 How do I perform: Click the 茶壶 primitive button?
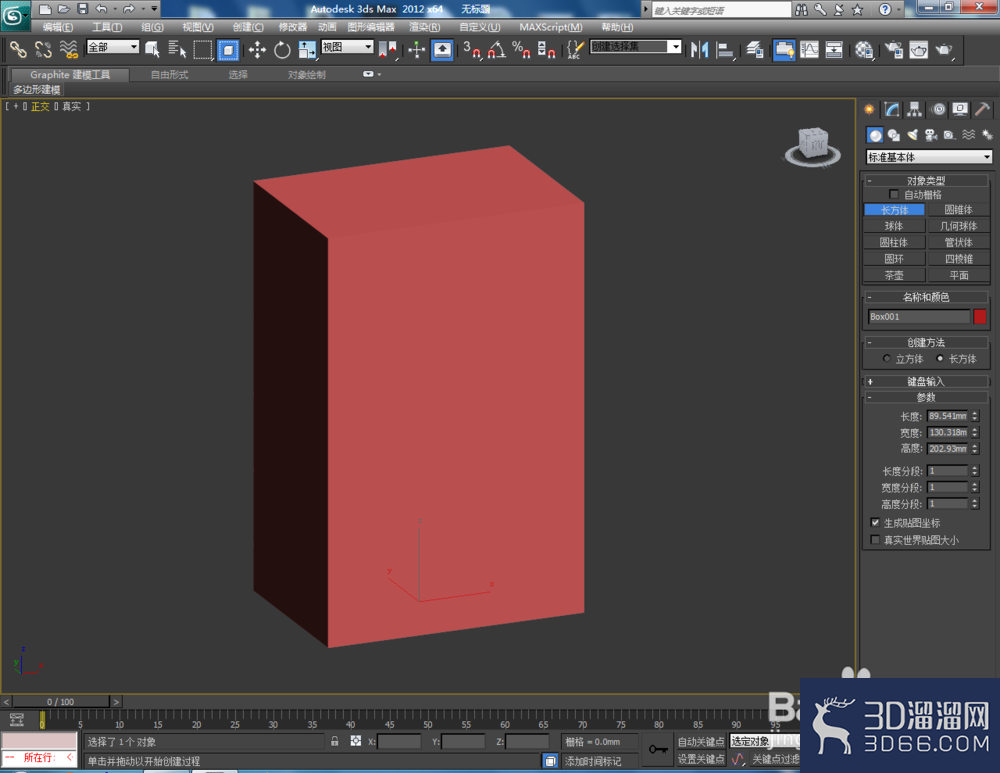[893, 276]
